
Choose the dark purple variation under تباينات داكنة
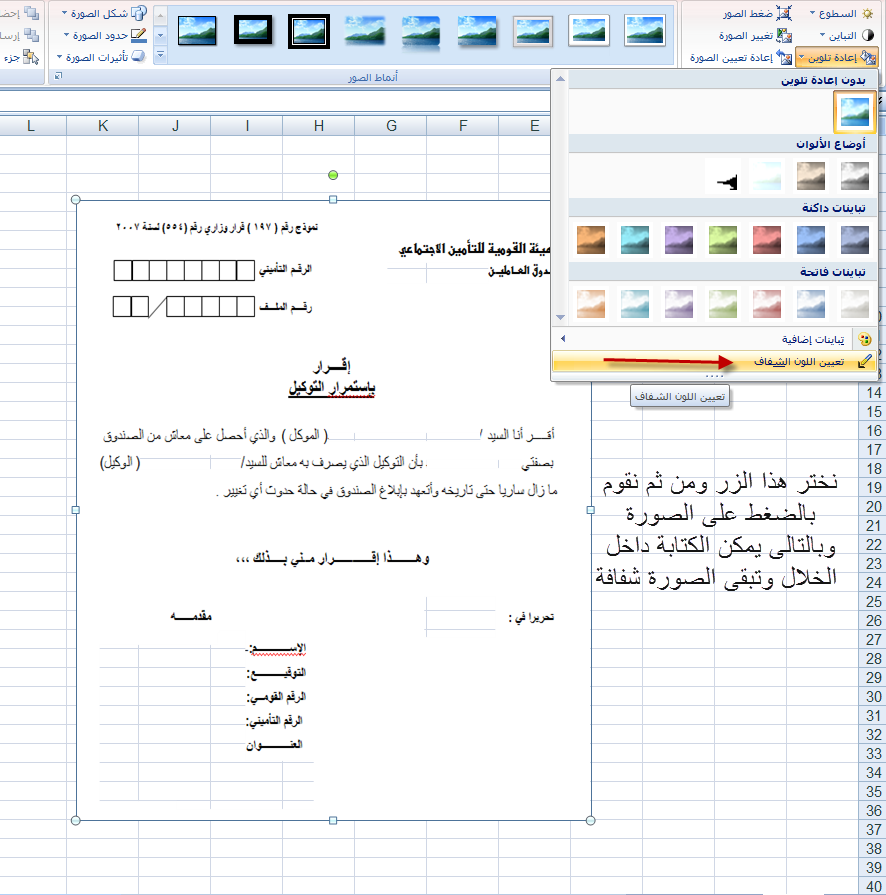(679, 240)
